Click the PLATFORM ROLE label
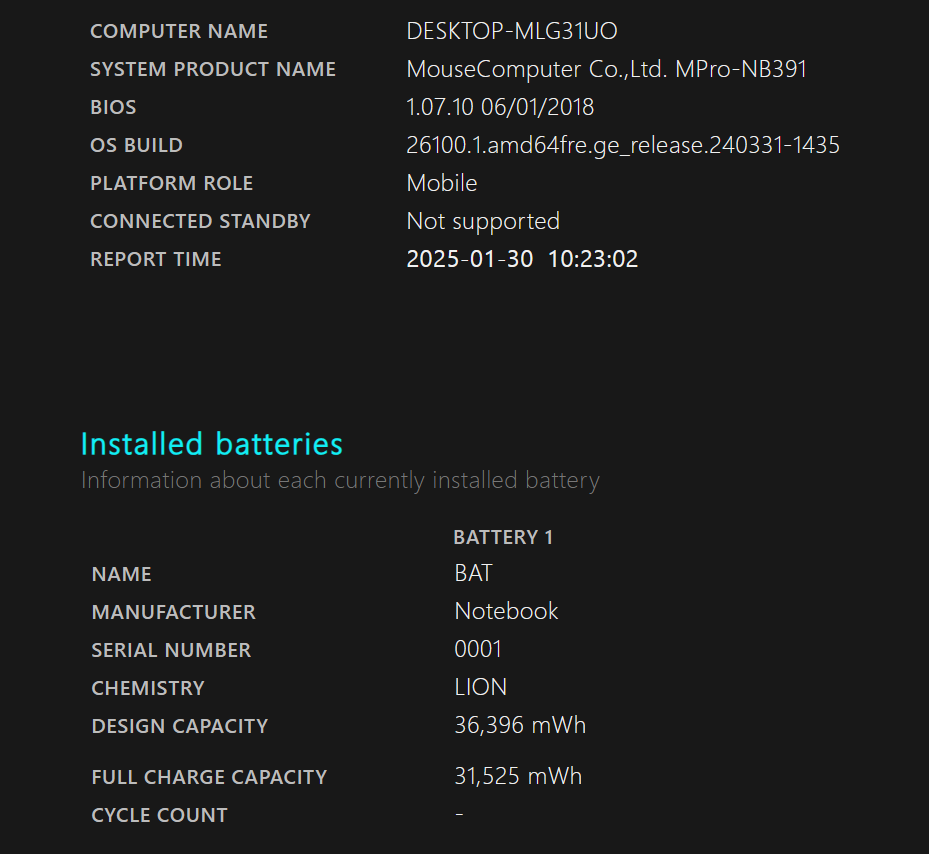 coord(171,183)
